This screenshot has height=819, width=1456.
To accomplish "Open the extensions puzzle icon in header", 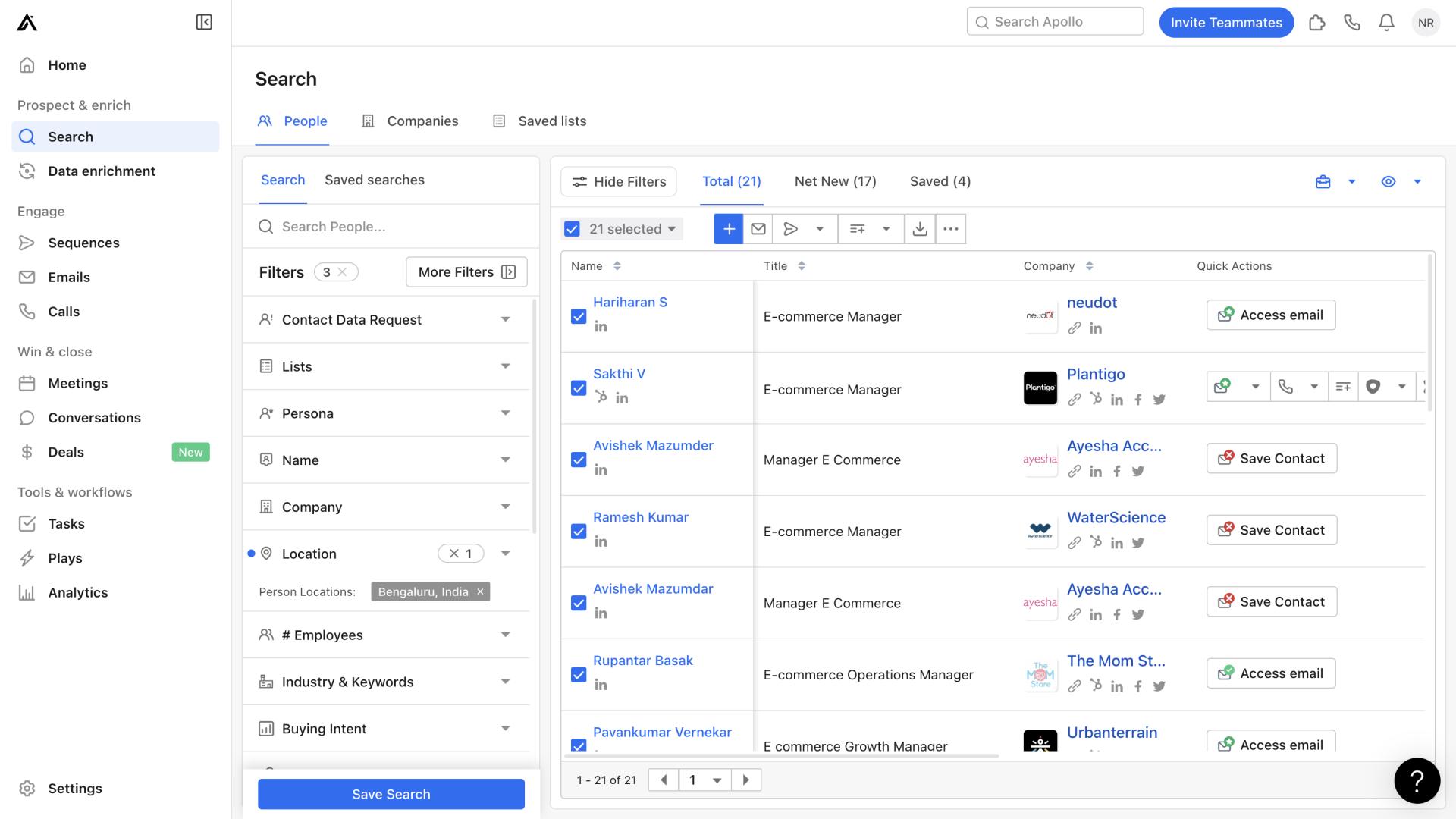I will [x=1316, y=22].
